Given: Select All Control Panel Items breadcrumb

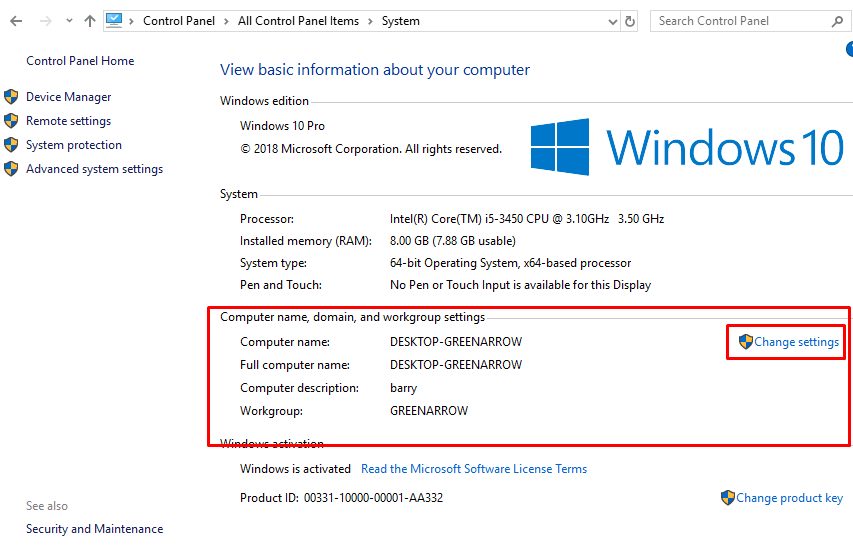Looking at the screenshot, I should coord(298,21).
